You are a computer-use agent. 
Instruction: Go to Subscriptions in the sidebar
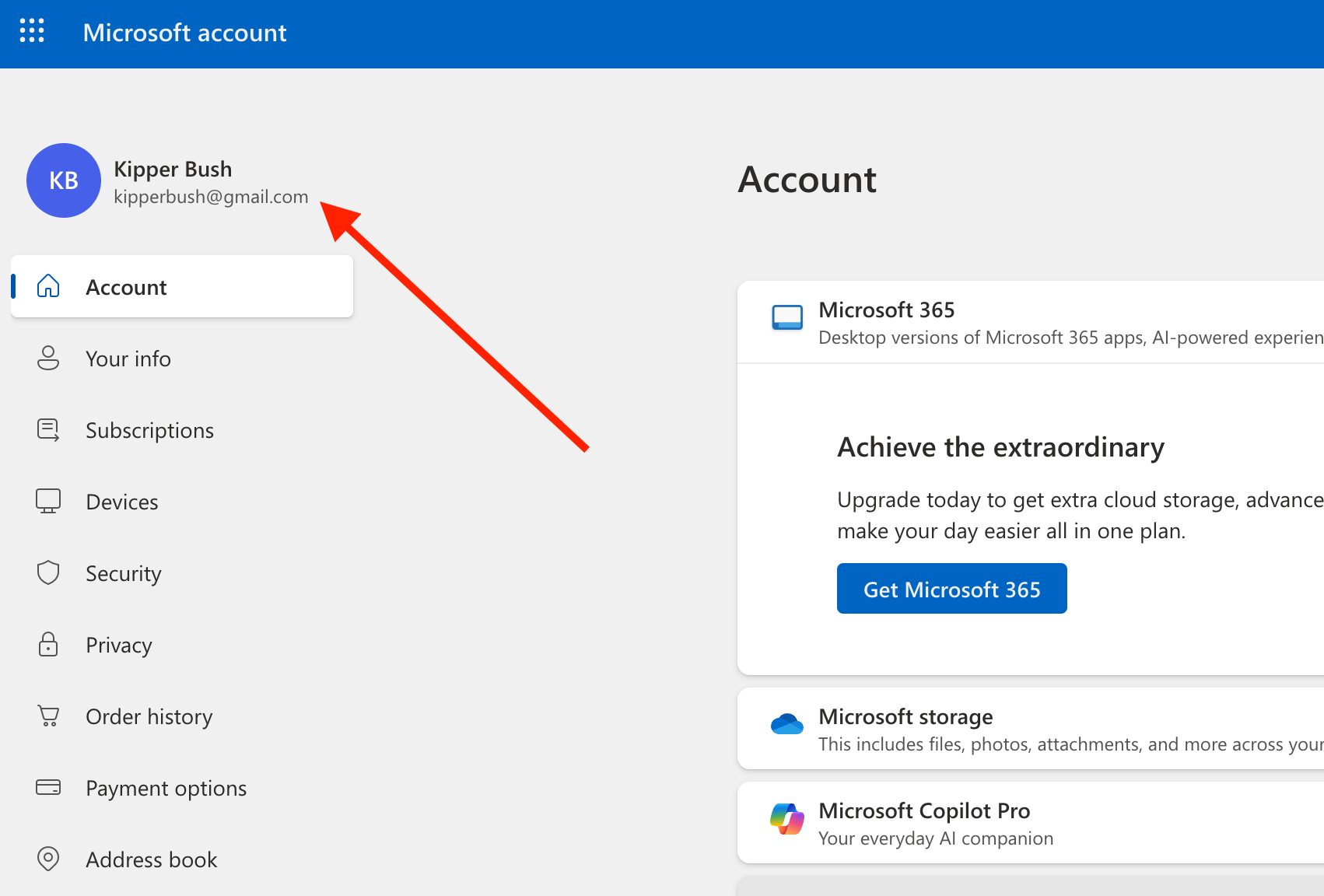click(182, 430)
